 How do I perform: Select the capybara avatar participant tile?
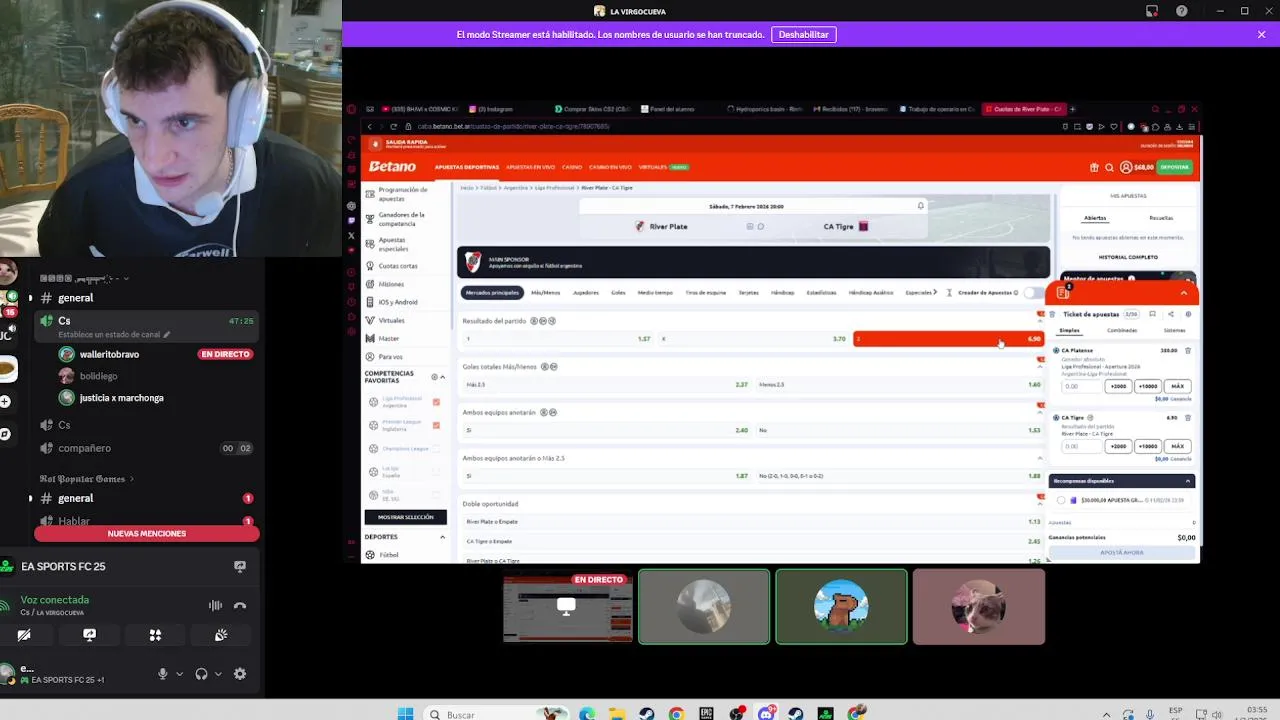pos(841,607)
